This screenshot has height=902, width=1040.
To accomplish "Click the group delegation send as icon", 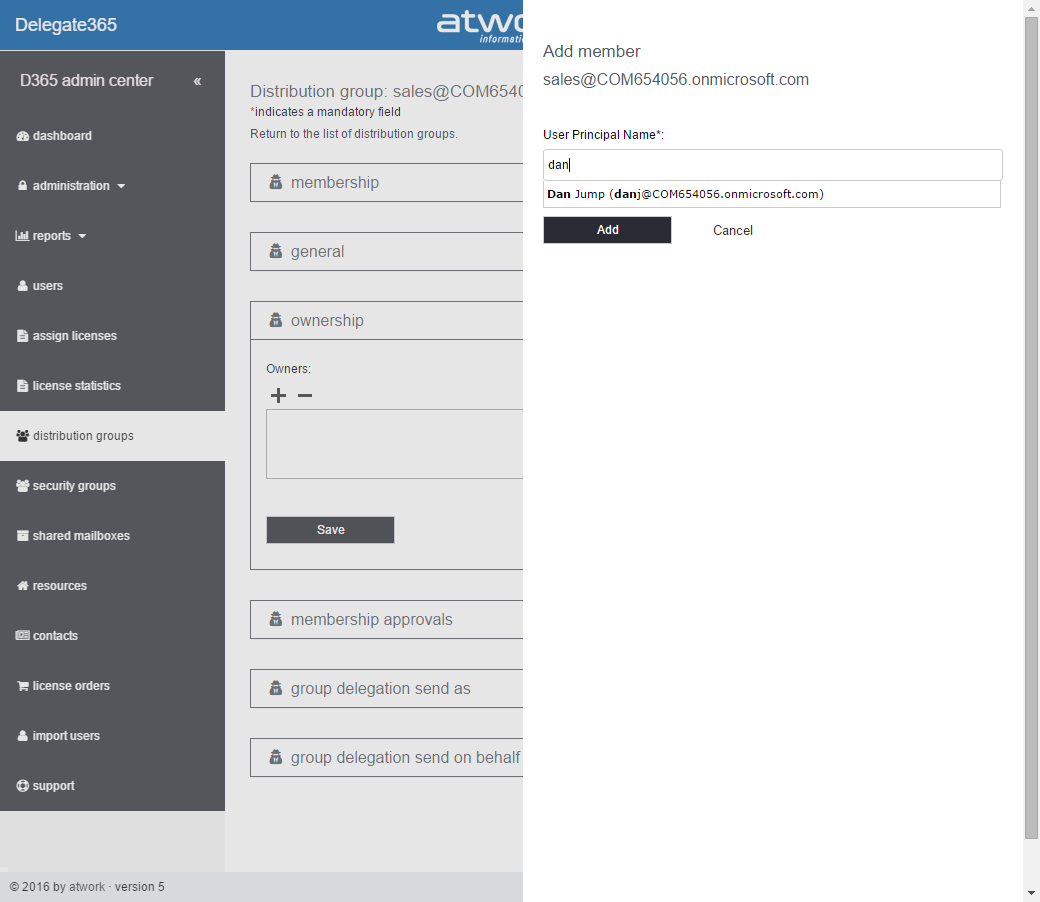I will point(276,688).
